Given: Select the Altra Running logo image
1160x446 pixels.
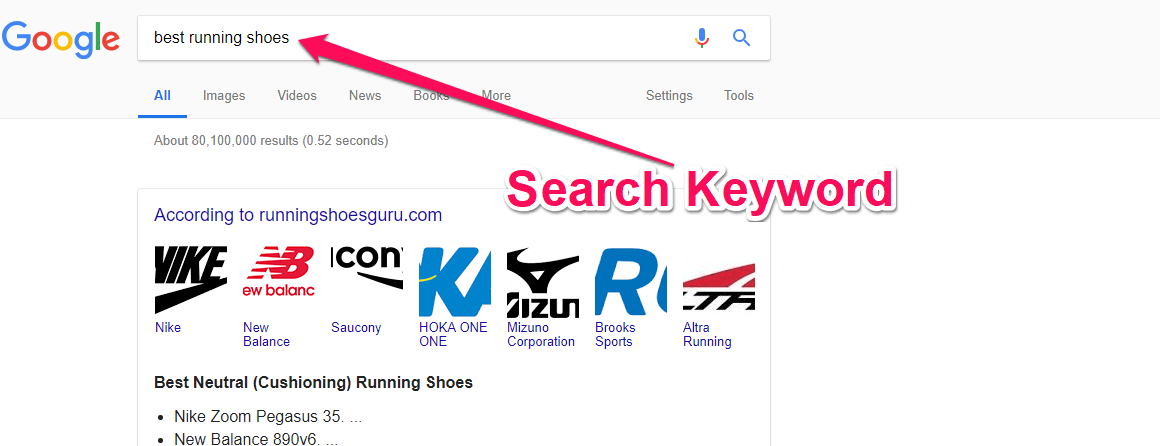Looking at the screenshot, I should (718, 282).
